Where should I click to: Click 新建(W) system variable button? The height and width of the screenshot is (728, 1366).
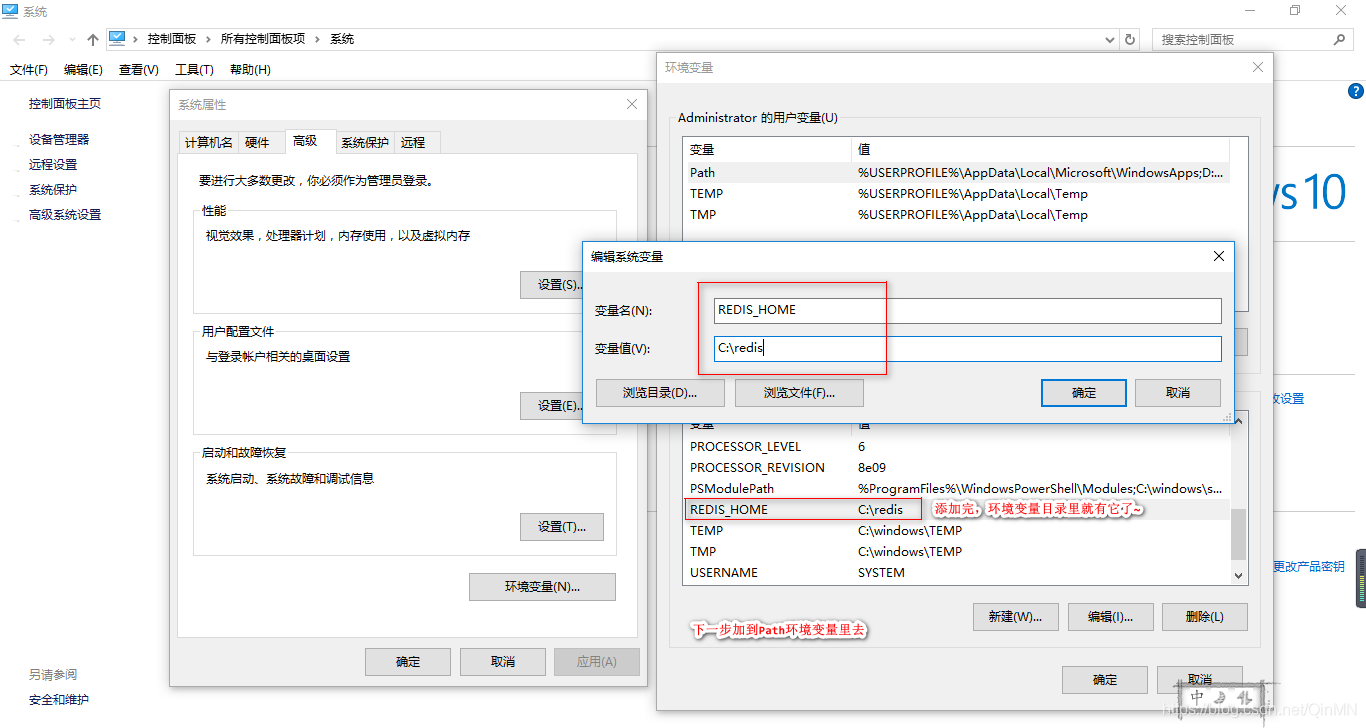(1015, 617)
